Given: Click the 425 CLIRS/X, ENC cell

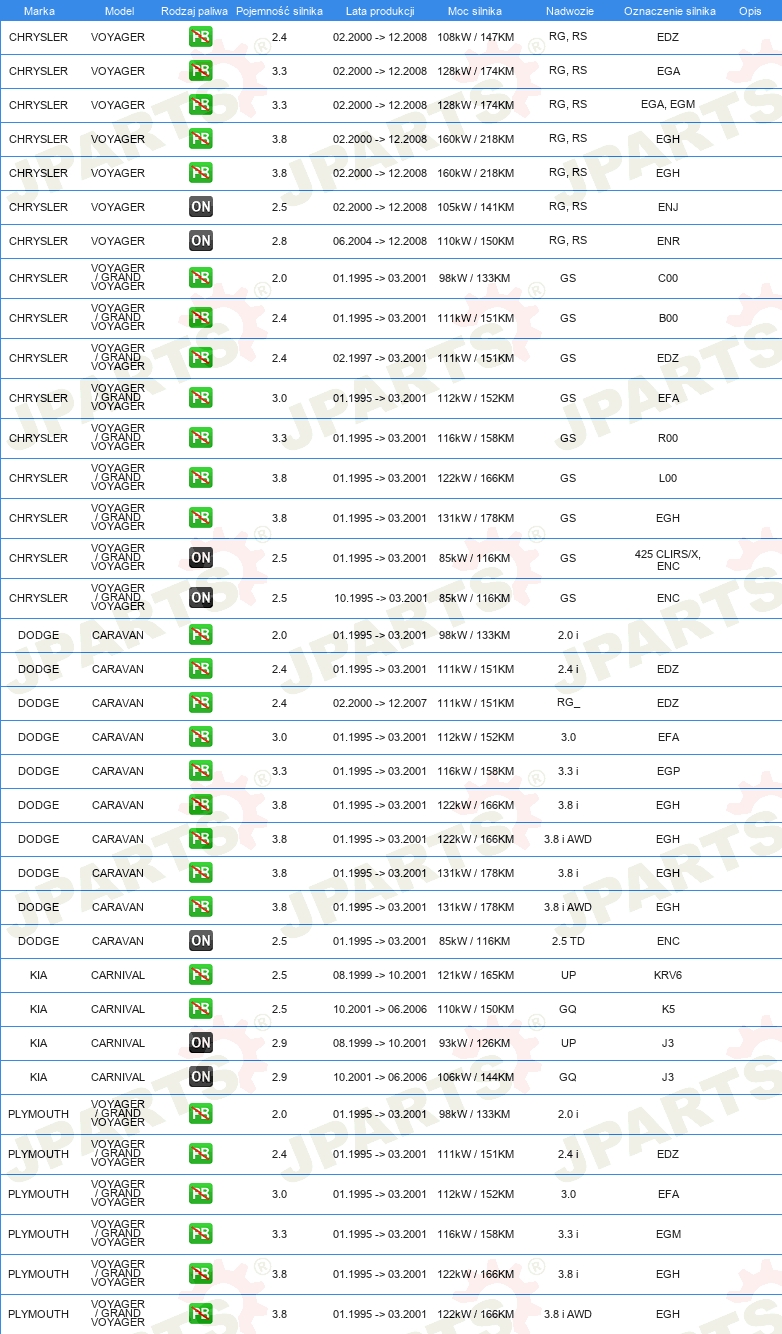Looking at the screenshot, I should 668,560.
